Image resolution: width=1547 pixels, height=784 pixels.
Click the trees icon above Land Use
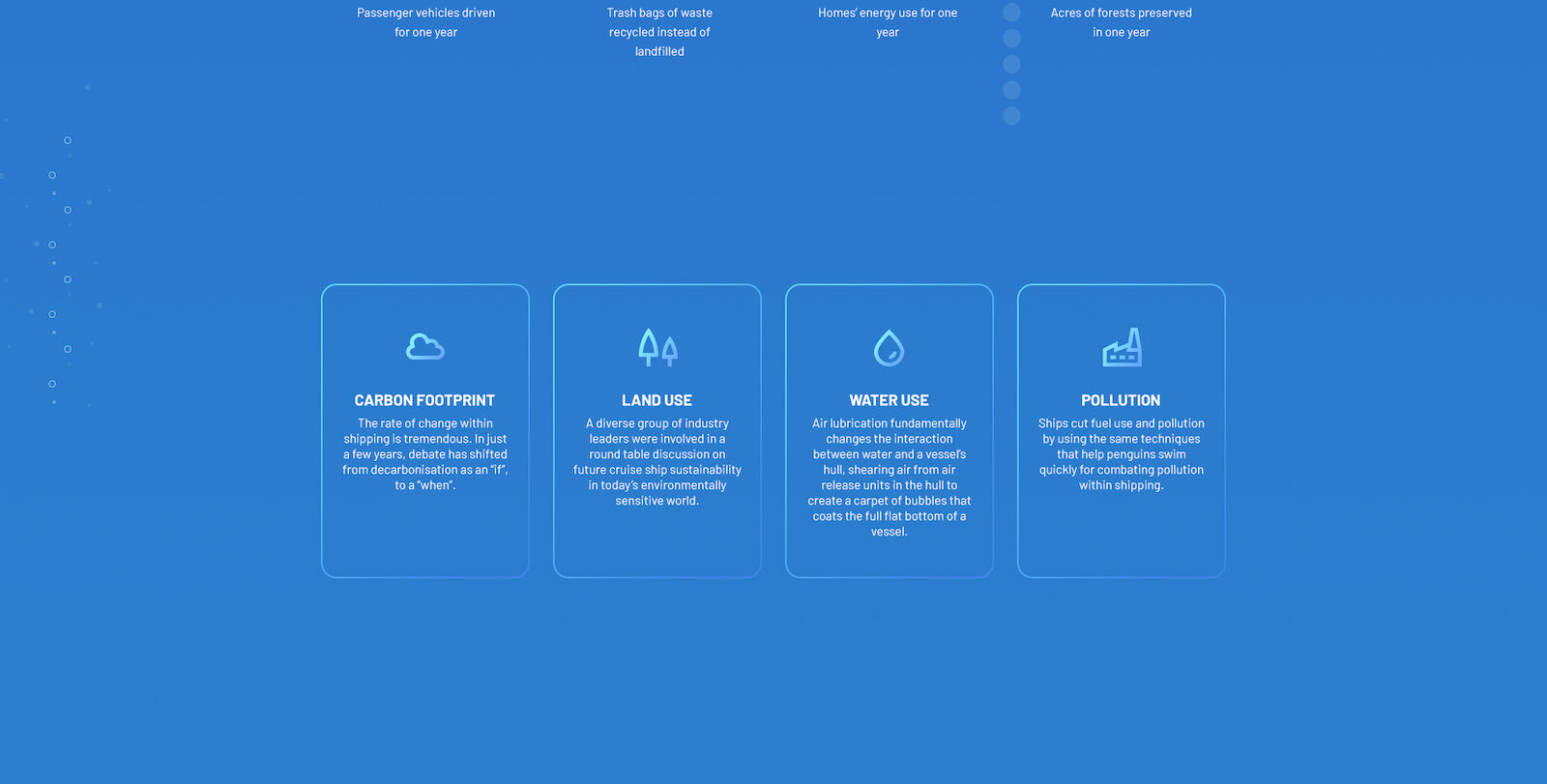click(x=657, y=347)
